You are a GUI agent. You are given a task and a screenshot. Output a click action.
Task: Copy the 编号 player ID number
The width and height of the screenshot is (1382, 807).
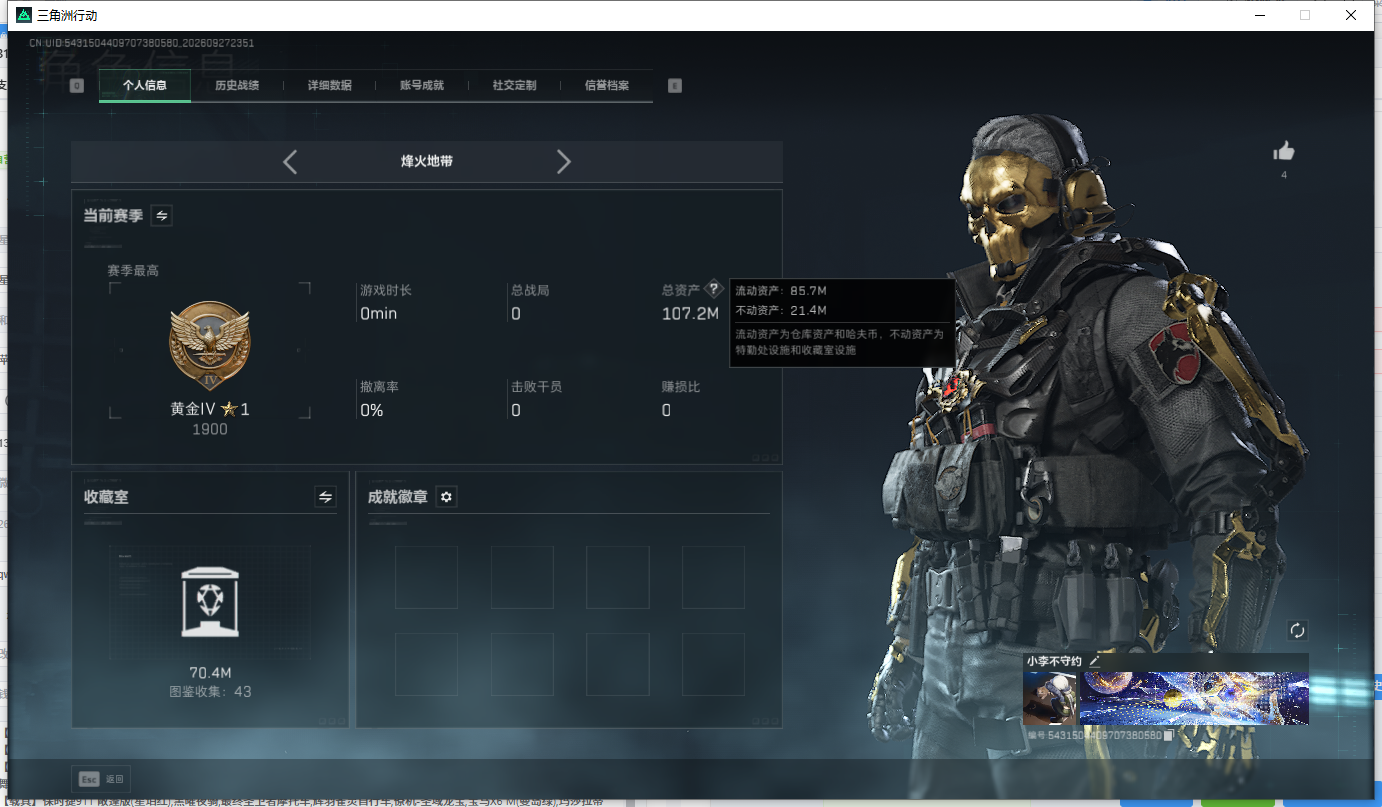click(1168, 736)
